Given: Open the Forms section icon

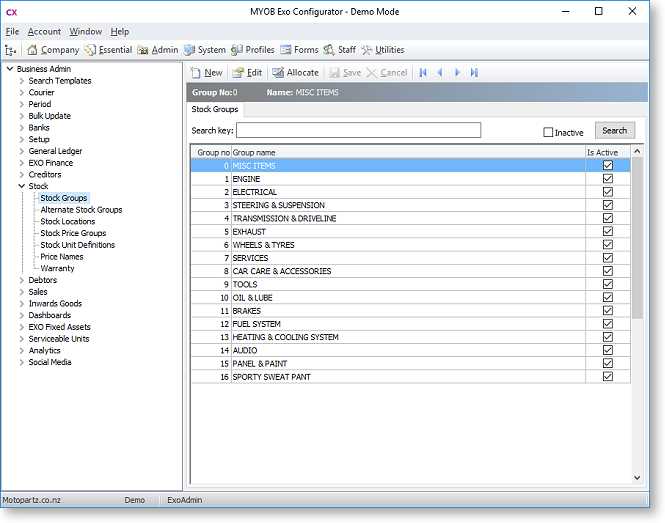Looking at the screenshot, I should 286,50.
